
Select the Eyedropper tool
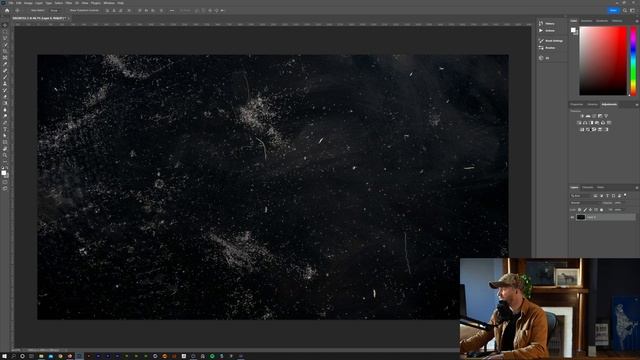tap(5, 64)
